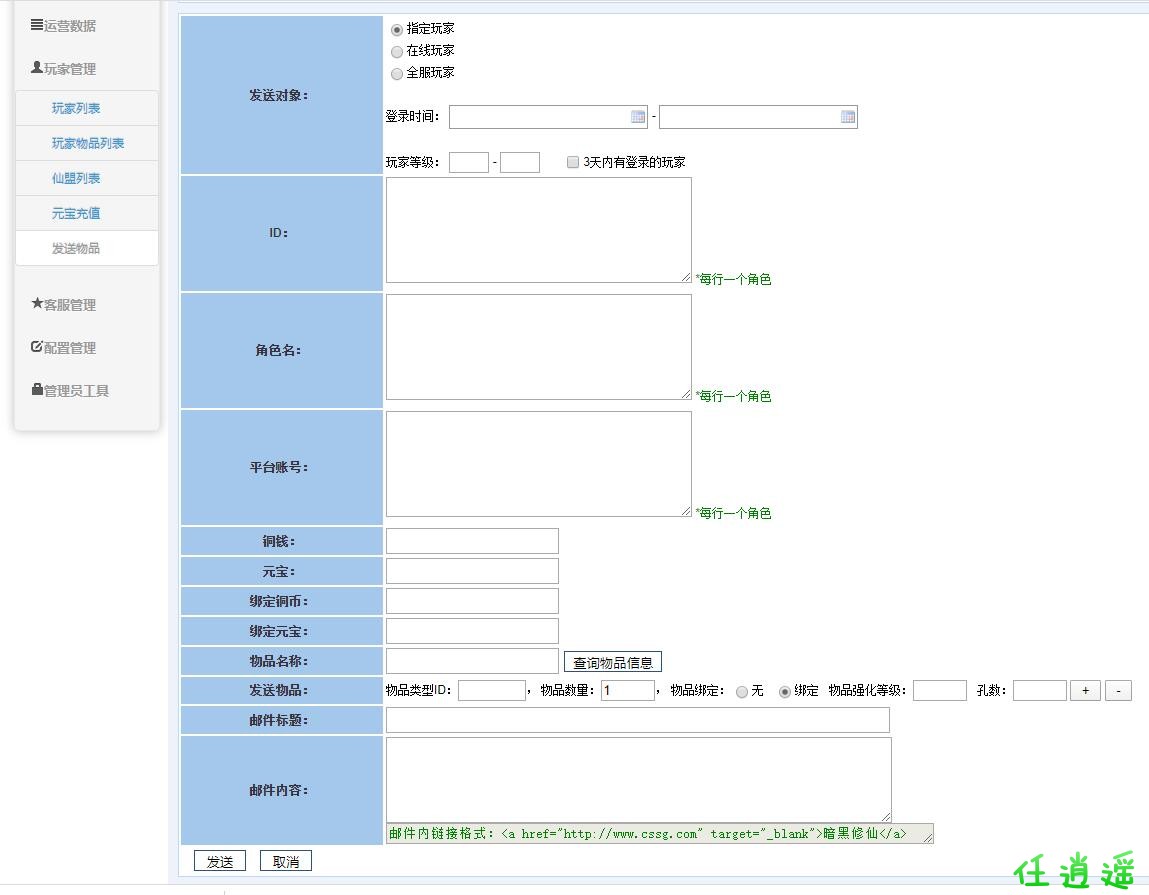
Task: Click the 配置管理 edit icon
Action: pyautogui.click(x=37, y=346)
